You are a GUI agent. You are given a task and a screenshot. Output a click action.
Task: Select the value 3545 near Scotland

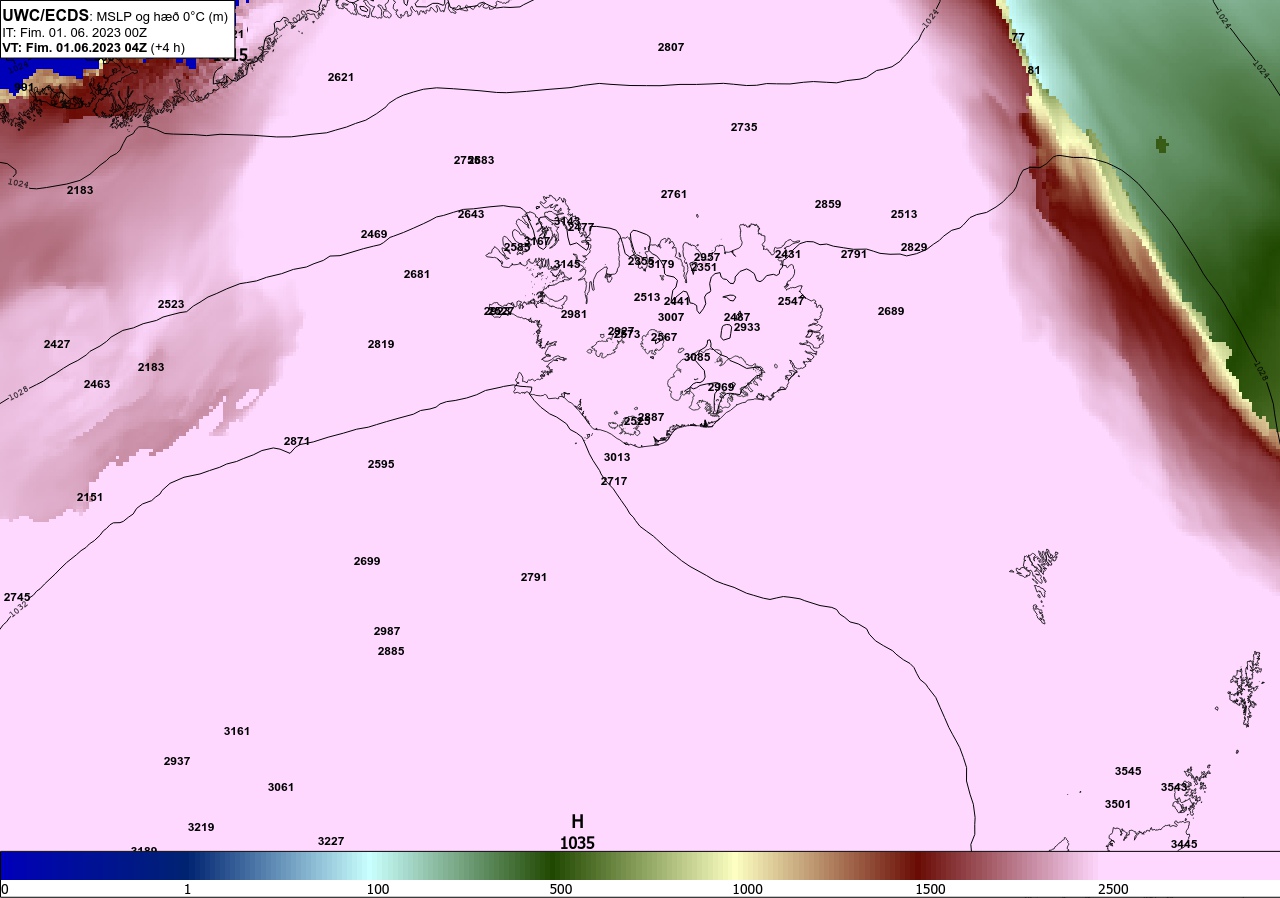point(1128,771)
